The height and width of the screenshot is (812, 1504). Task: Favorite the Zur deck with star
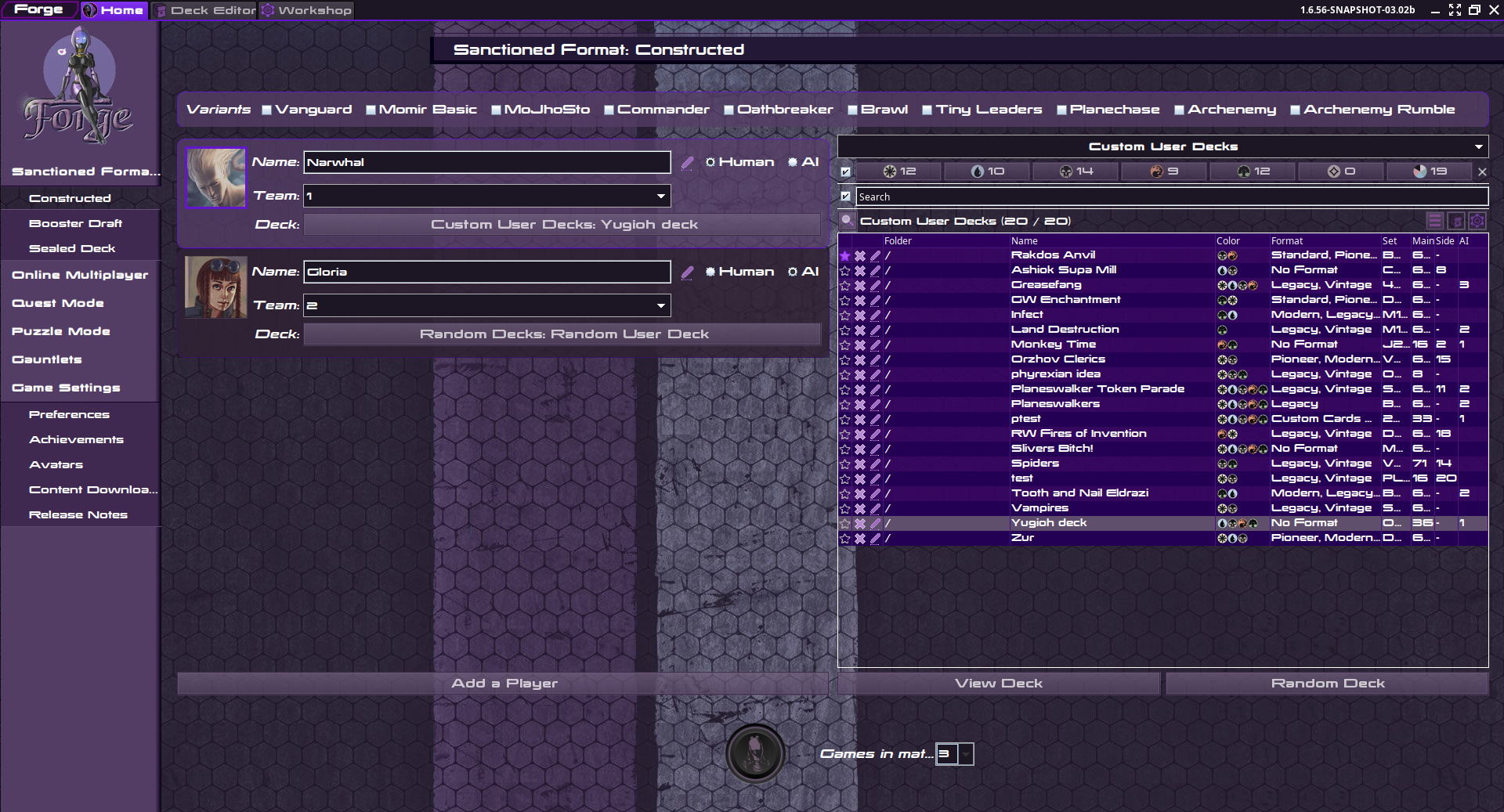click(x=845, y=539)
